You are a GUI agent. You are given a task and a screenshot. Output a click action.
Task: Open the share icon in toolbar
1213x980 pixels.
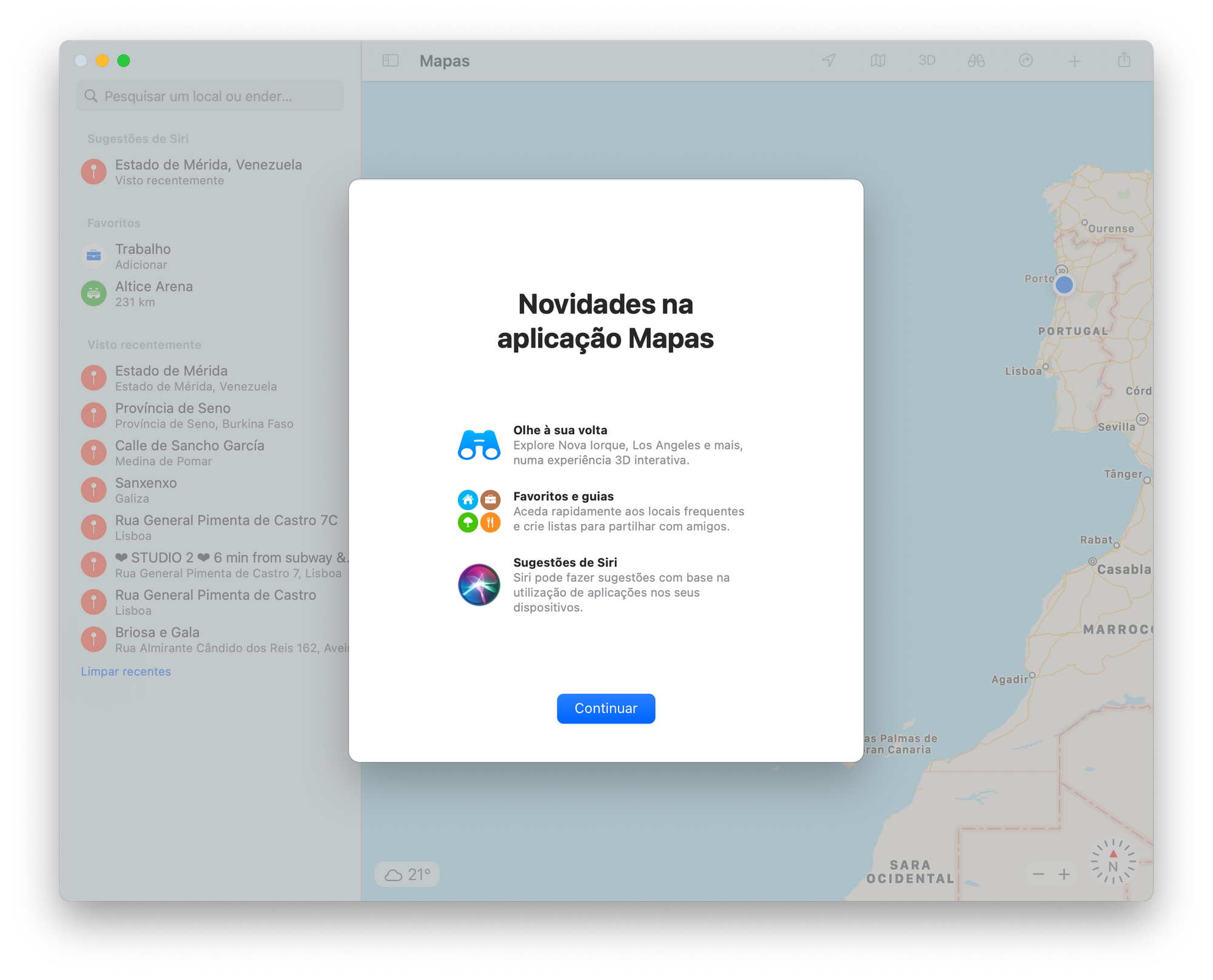[x=1124, y=60]
